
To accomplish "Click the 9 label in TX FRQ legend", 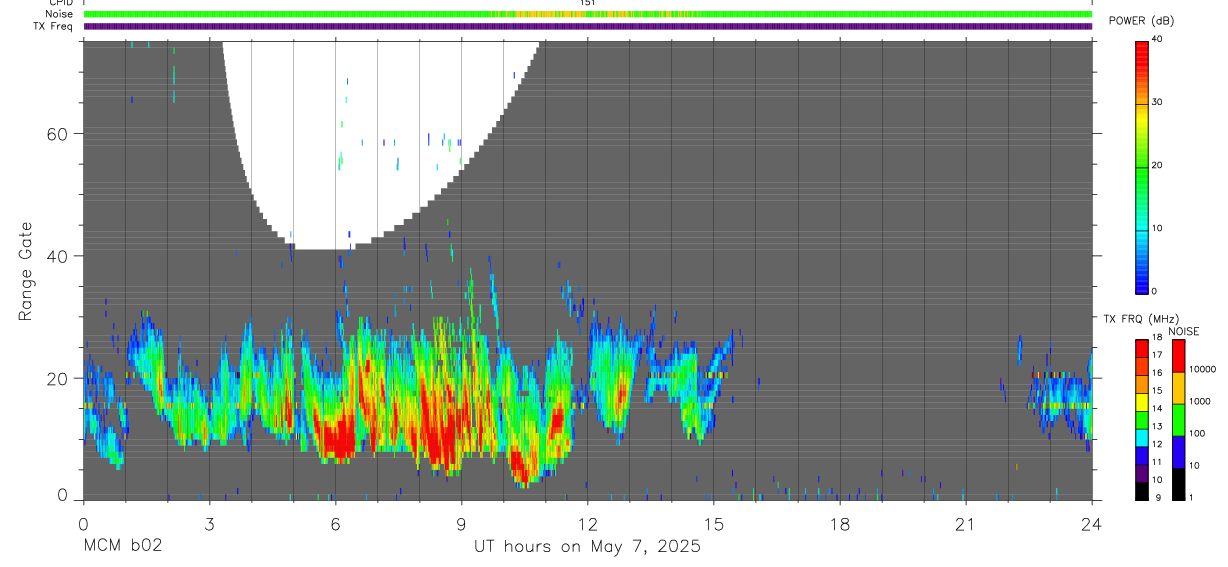I will tap(1158, 497).
